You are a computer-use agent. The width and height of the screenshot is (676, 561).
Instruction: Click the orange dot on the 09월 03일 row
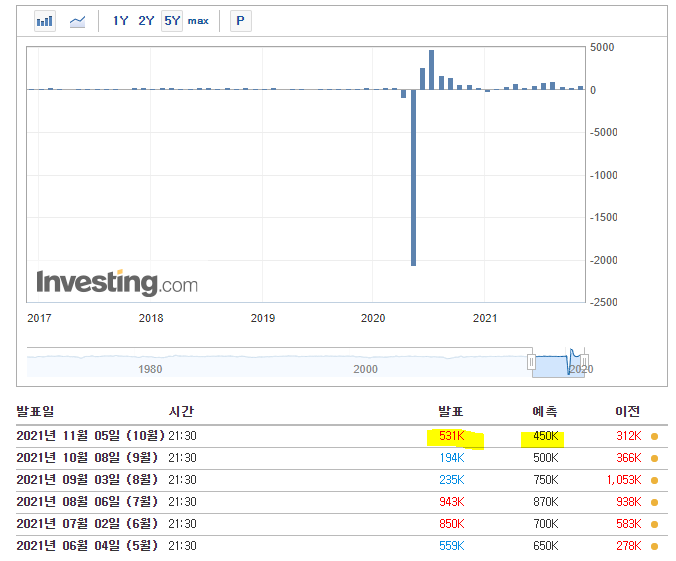click(x=654, y=480)
